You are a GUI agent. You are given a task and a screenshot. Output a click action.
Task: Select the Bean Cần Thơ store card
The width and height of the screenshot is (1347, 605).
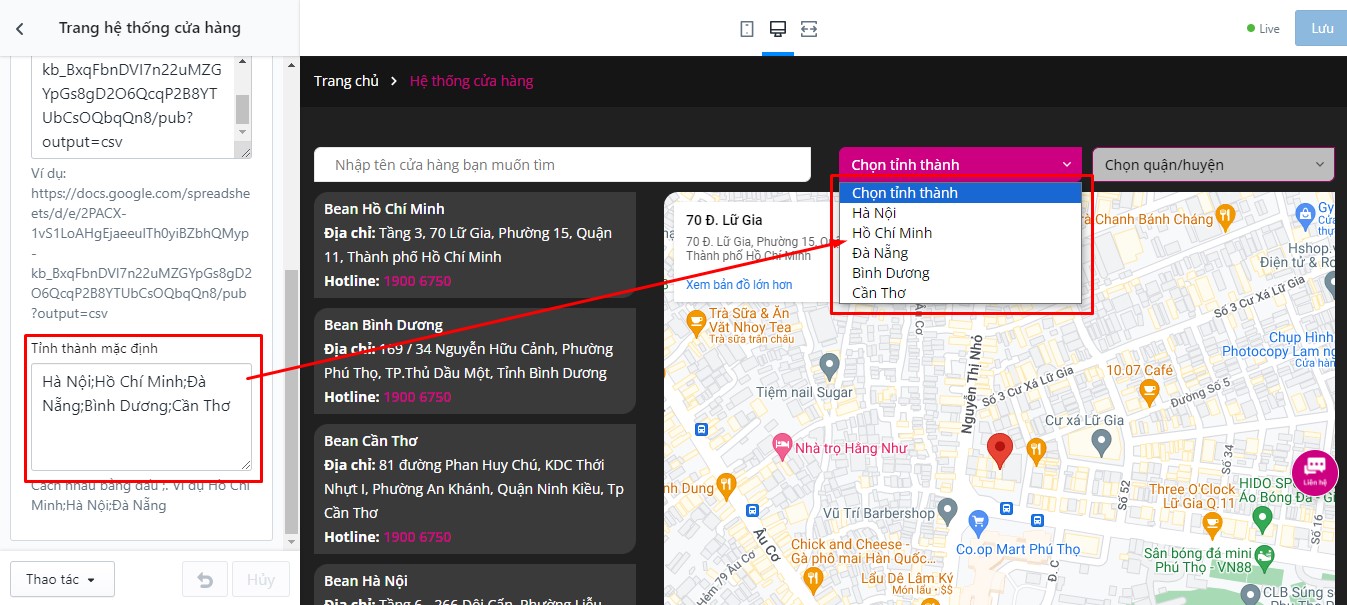click(475, 489)
